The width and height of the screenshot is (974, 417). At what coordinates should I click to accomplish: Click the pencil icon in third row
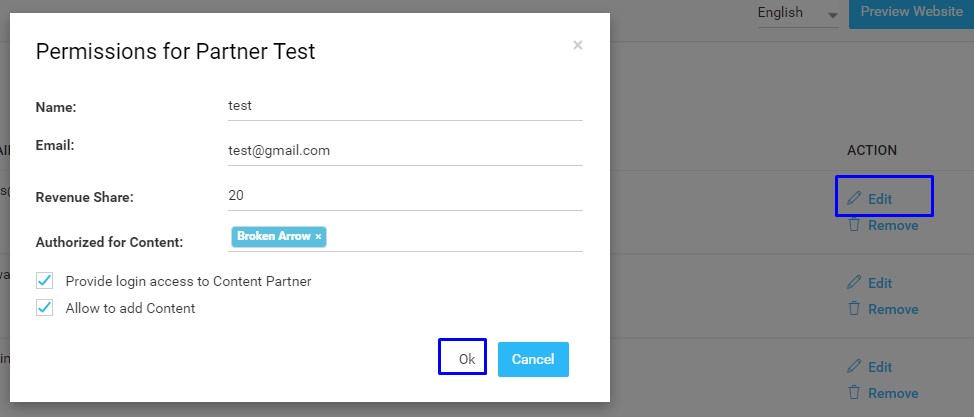[x=854, y=366]
